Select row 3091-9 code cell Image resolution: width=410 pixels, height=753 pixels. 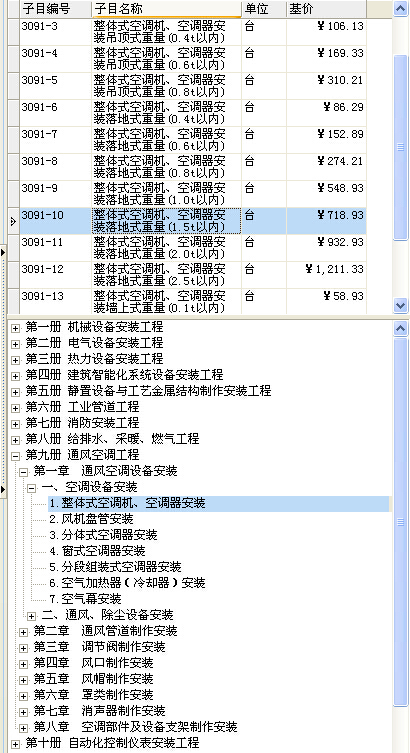click(x=55, y=194)
